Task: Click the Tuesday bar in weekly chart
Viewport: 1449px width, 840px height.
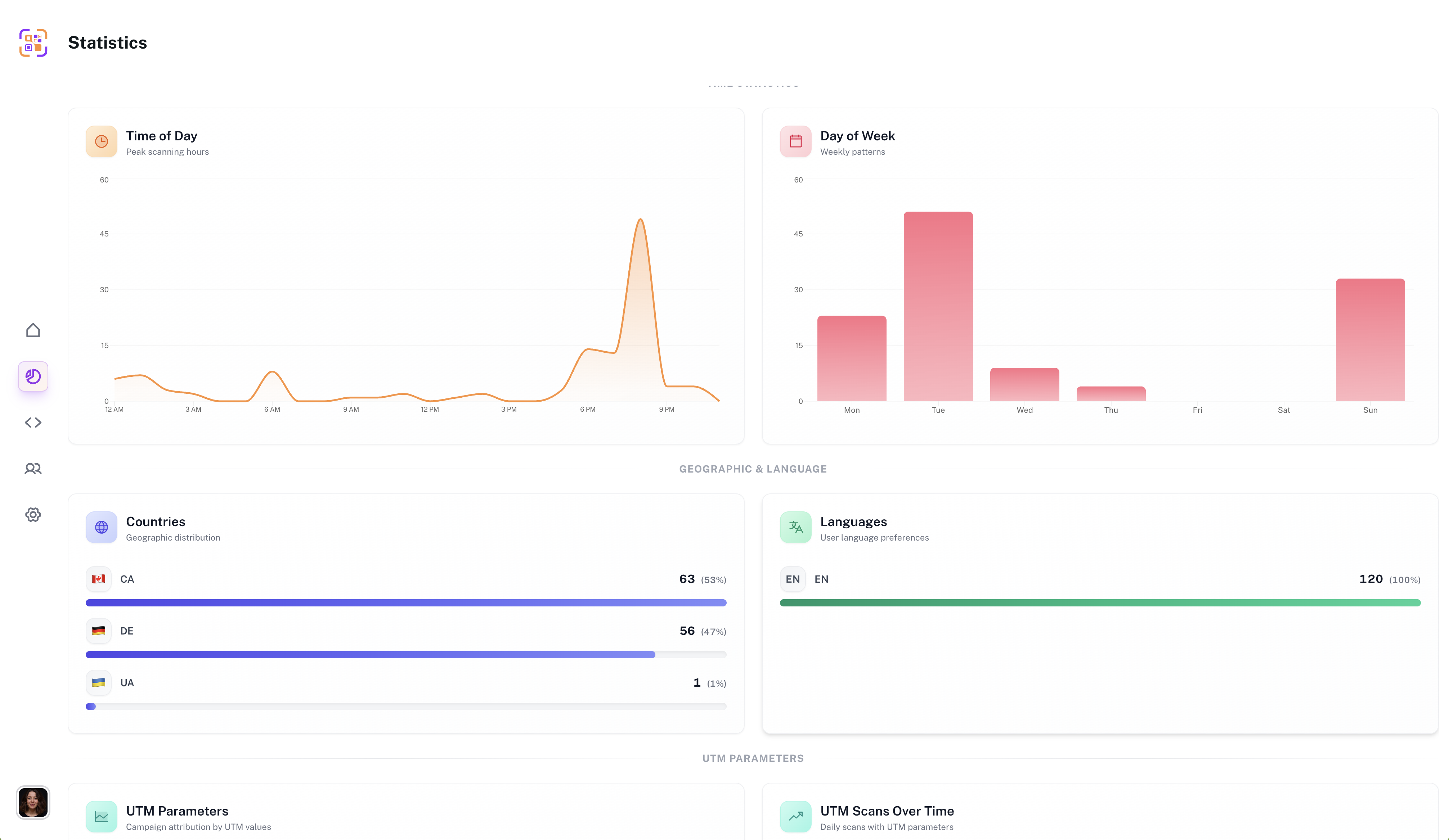Action: 938,306
